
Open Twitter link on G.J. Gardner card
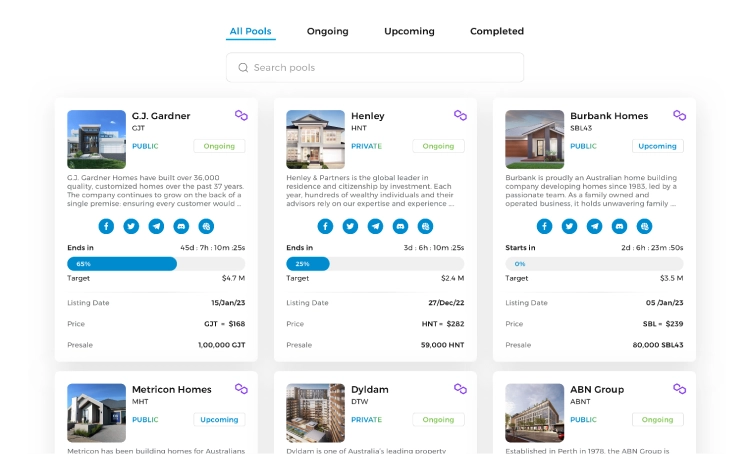(131, 226)
